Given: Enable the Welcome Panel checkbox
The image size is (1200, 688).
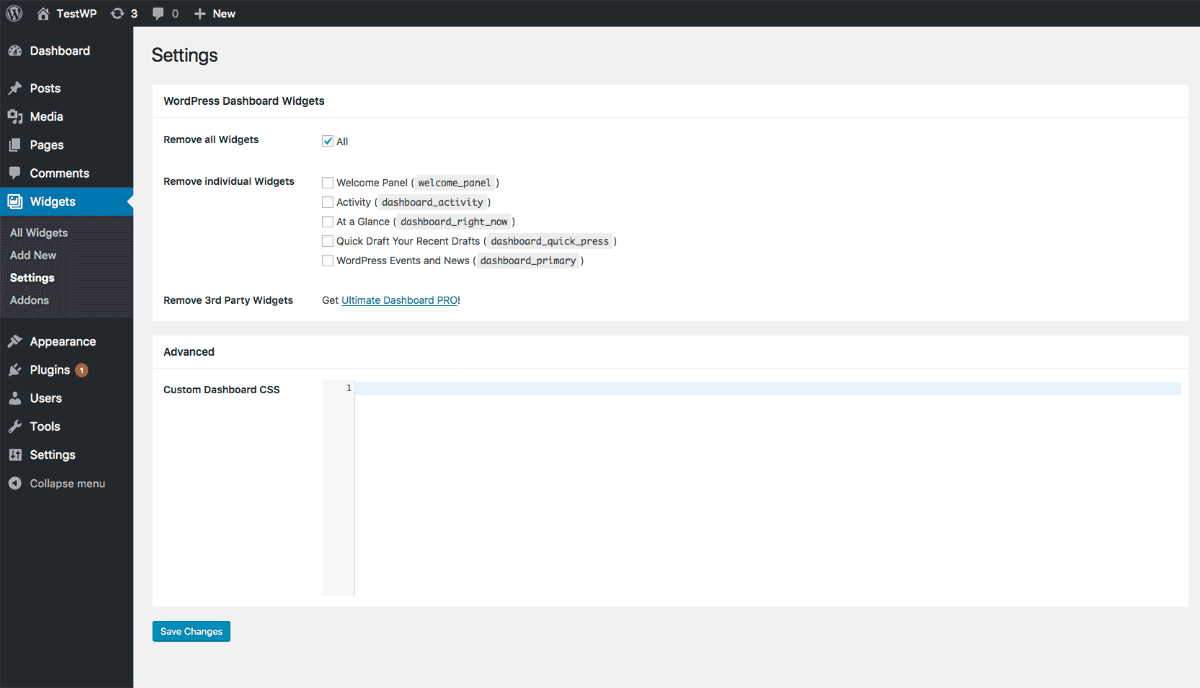Looking at the screenshot, I should click(x=328, y=183).
